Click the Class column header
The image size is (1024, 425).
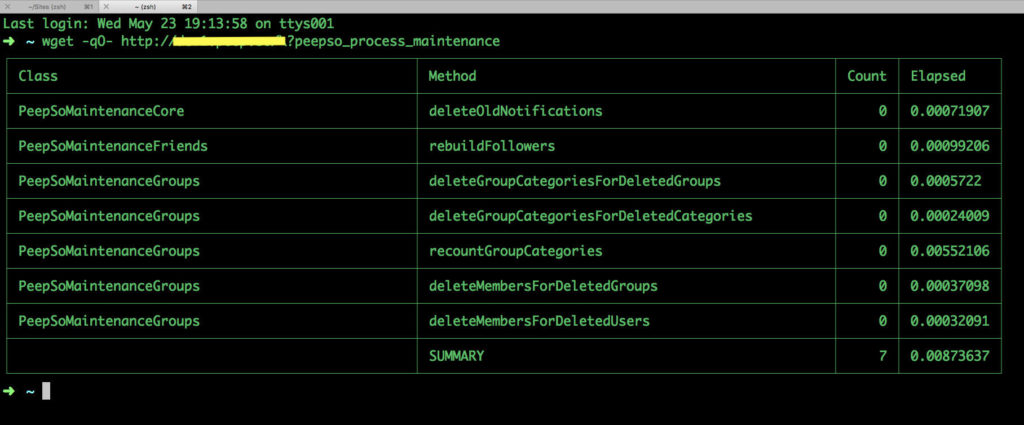pos(38,76)
